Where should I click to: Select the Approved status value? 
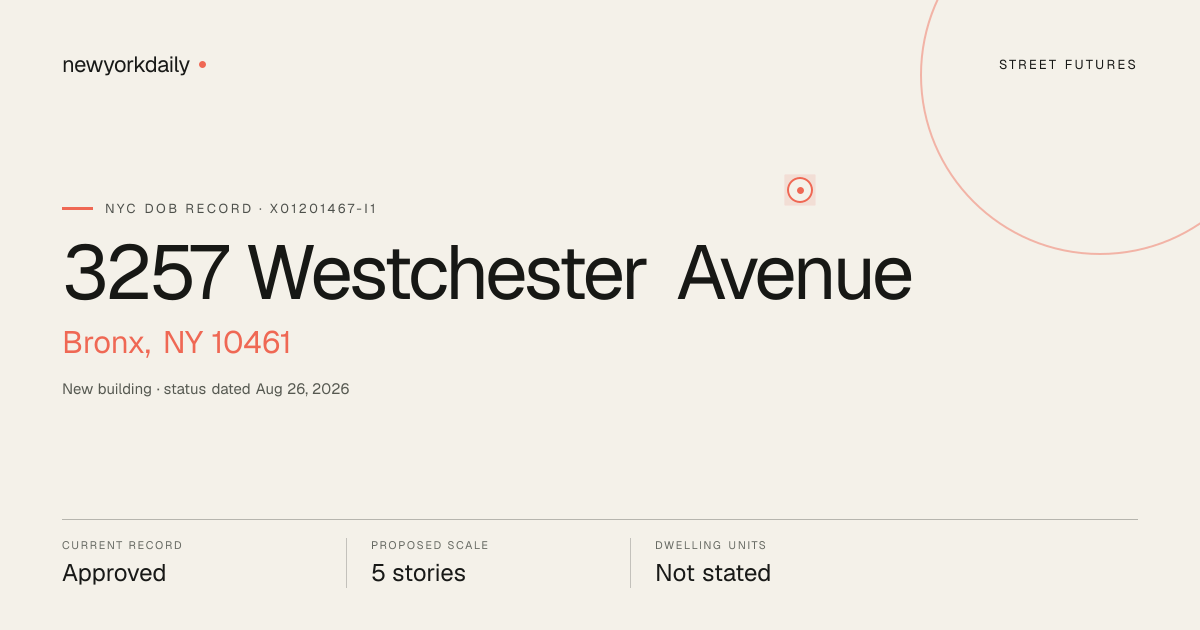click(x=114, y=574)
